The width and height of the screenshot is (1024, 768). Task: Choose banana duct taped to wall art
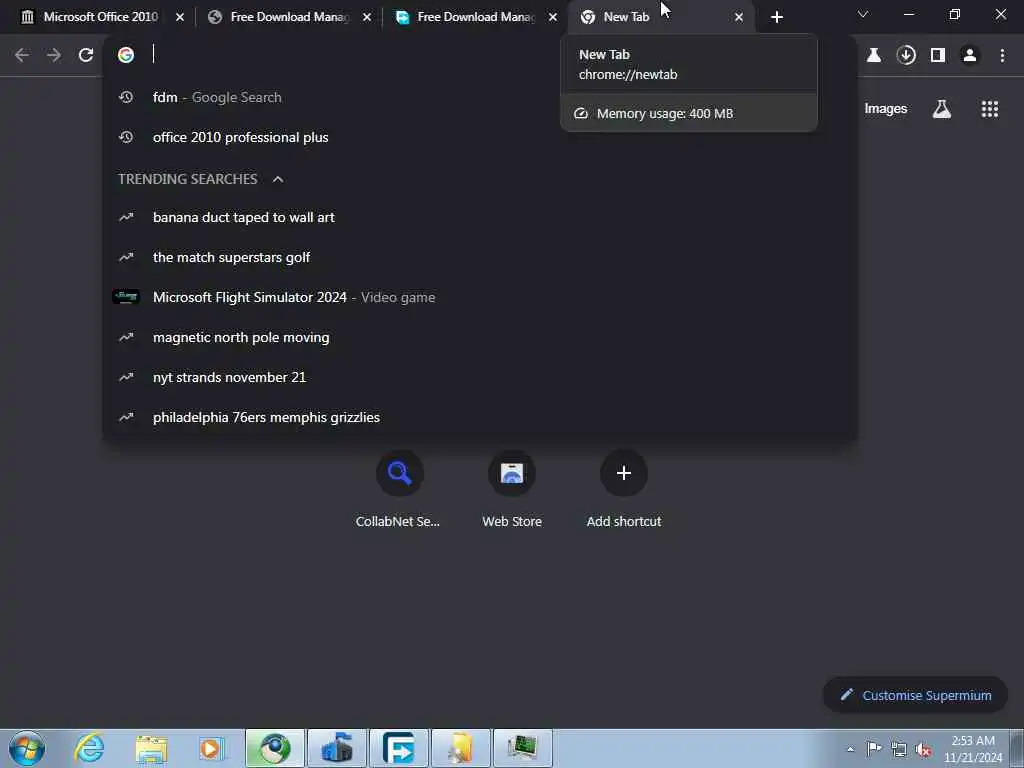point(480,217)
